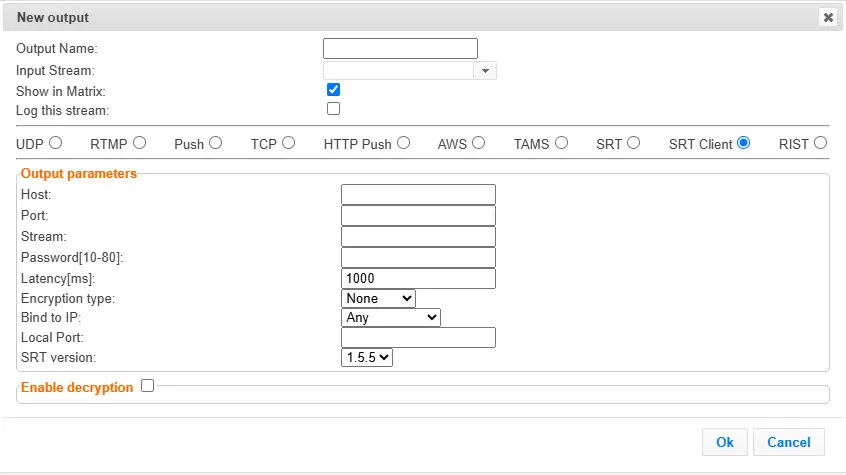This screenshot has width=846, height=475.
Task: Click the Host input field
Action: [x=418, y=194]
